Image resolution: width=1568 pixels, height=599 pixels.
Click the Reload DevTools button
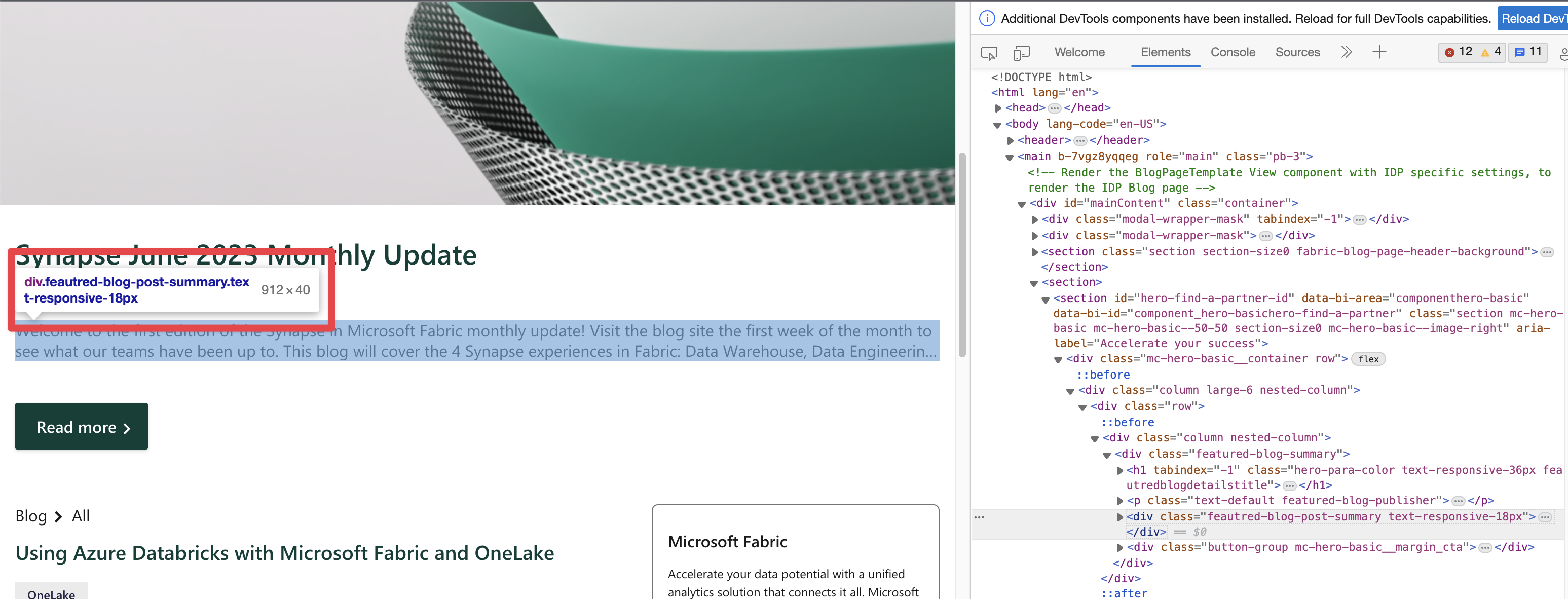[x=1534, y=18]
